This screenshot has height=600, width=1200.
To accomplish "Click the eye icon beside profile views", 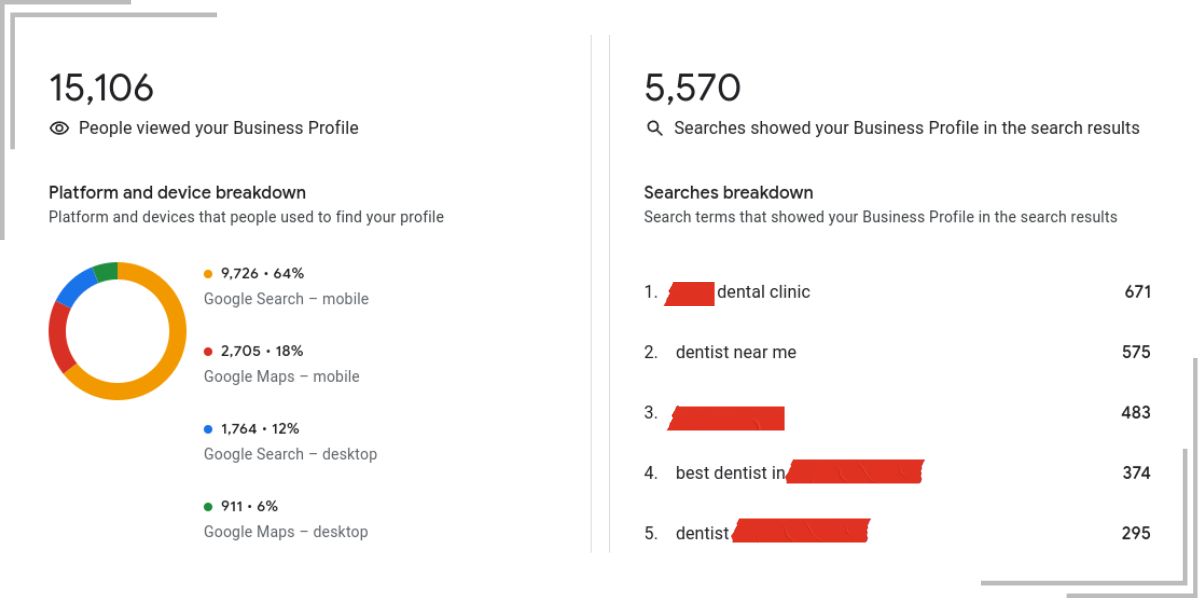I will click(x=59, y=128).
